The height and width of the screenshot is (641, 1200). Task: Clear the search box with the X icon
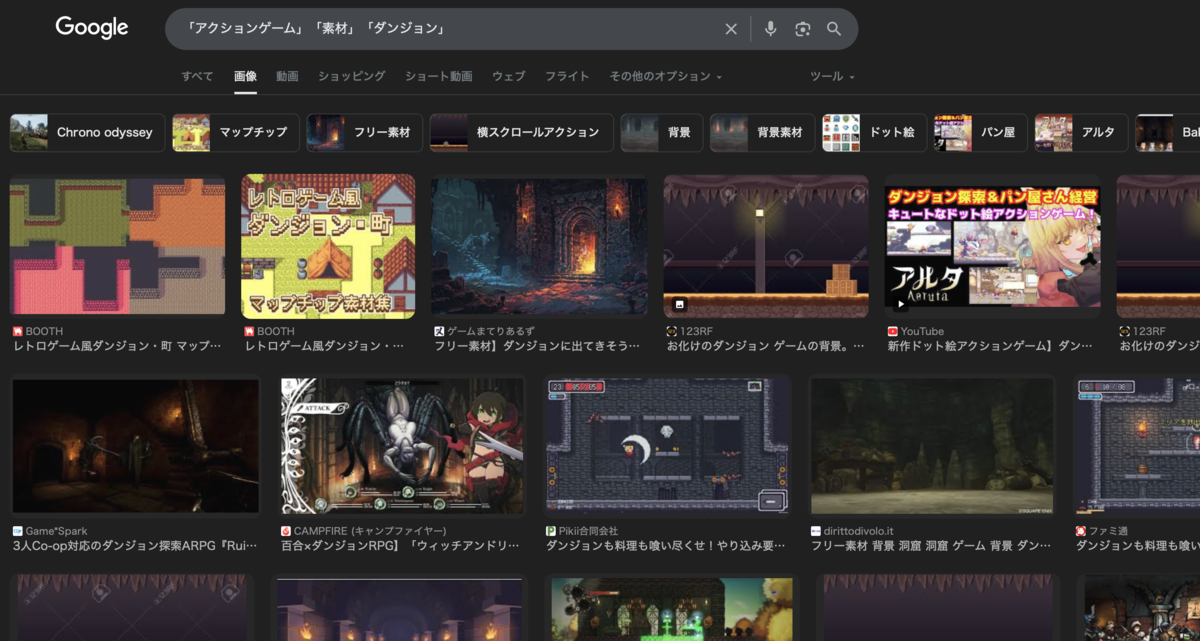(731, 29)
